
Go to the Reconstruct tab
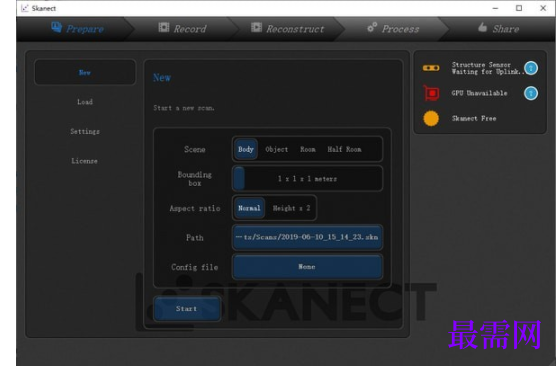tap(288, 29)
